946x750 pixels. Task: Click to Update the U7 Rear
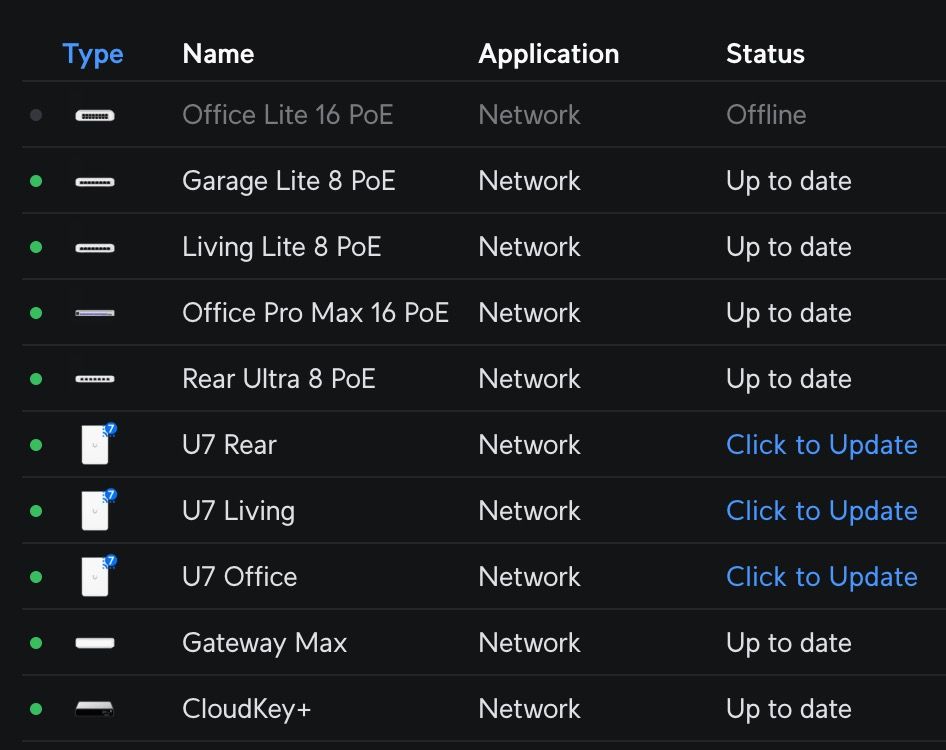pos(821,445)
